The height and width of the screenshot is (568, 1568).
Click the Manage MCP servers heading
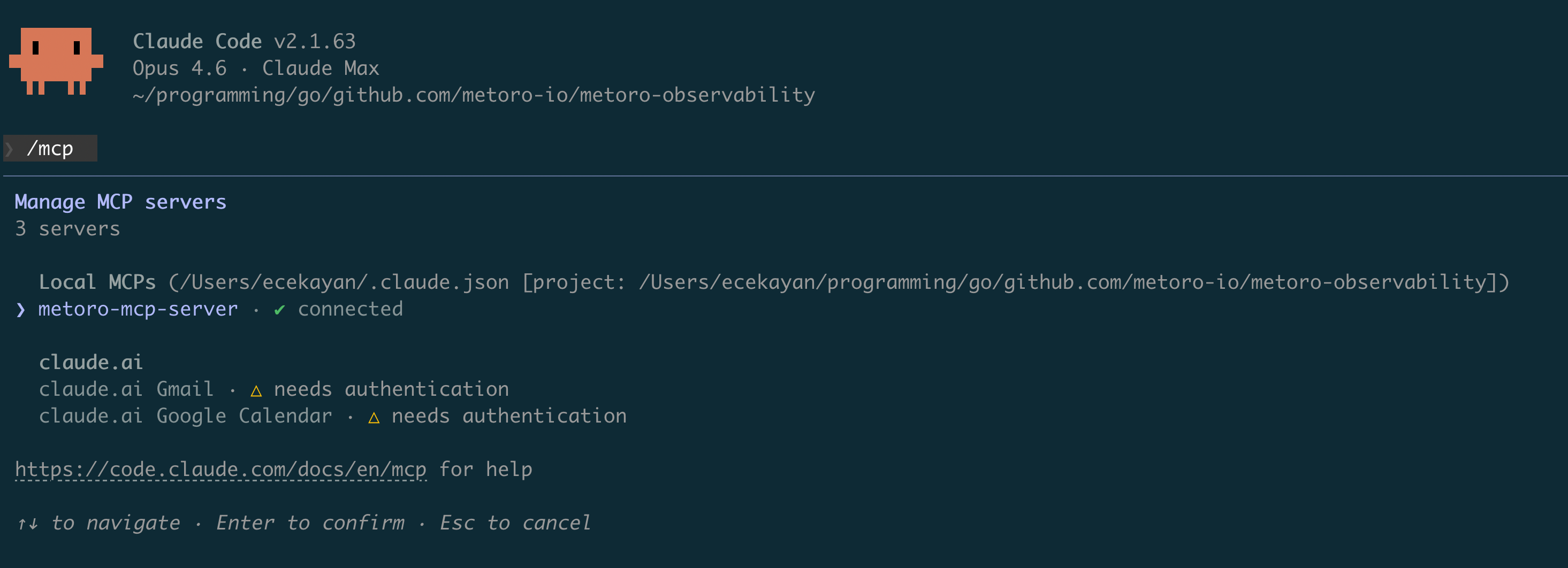(120, 202)
